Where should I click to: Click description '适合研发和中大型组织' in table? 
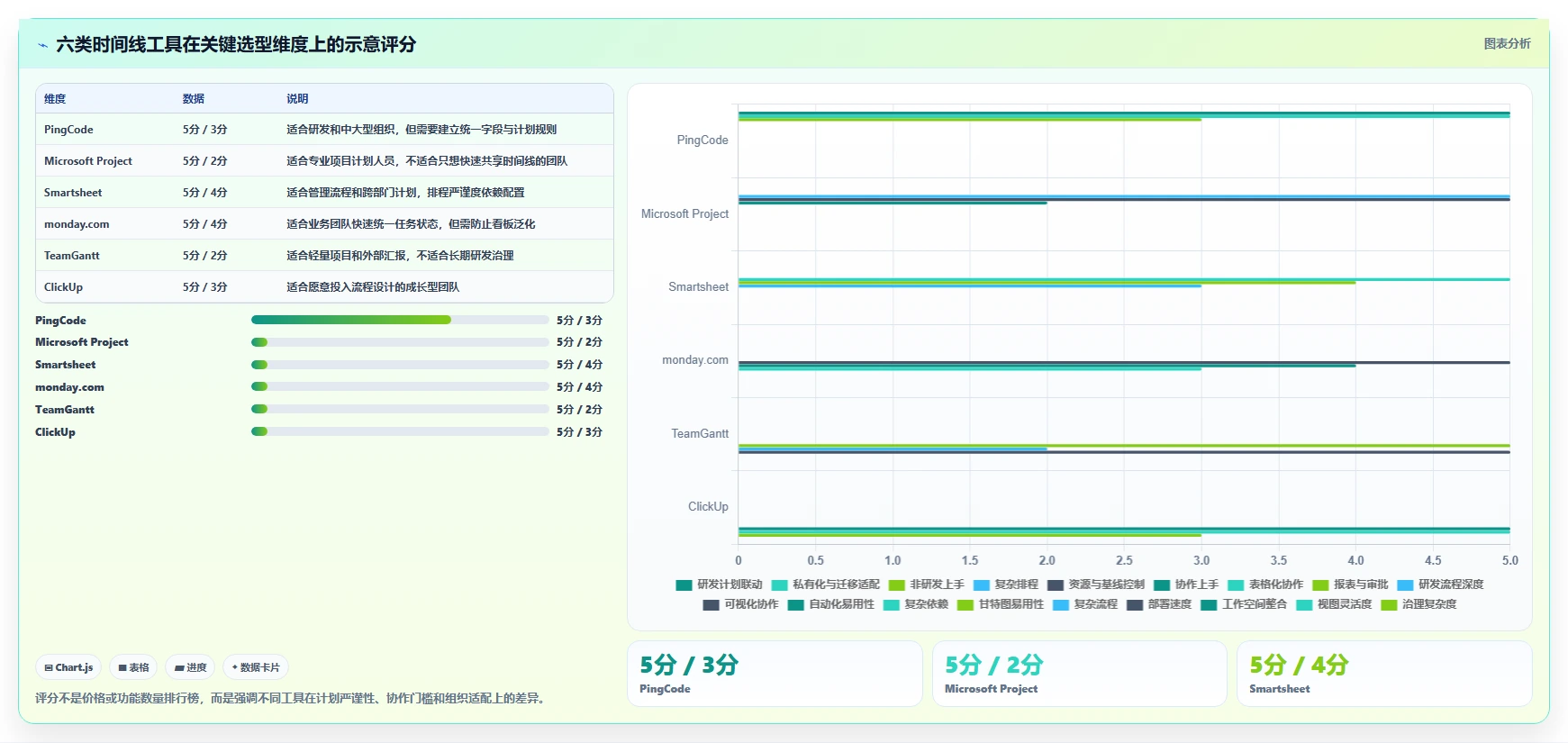[421, 130]
